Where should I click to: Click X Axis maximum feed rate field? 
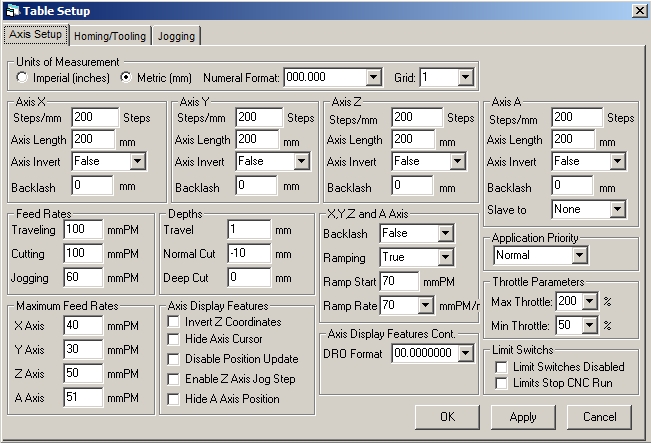coord(83,325)
